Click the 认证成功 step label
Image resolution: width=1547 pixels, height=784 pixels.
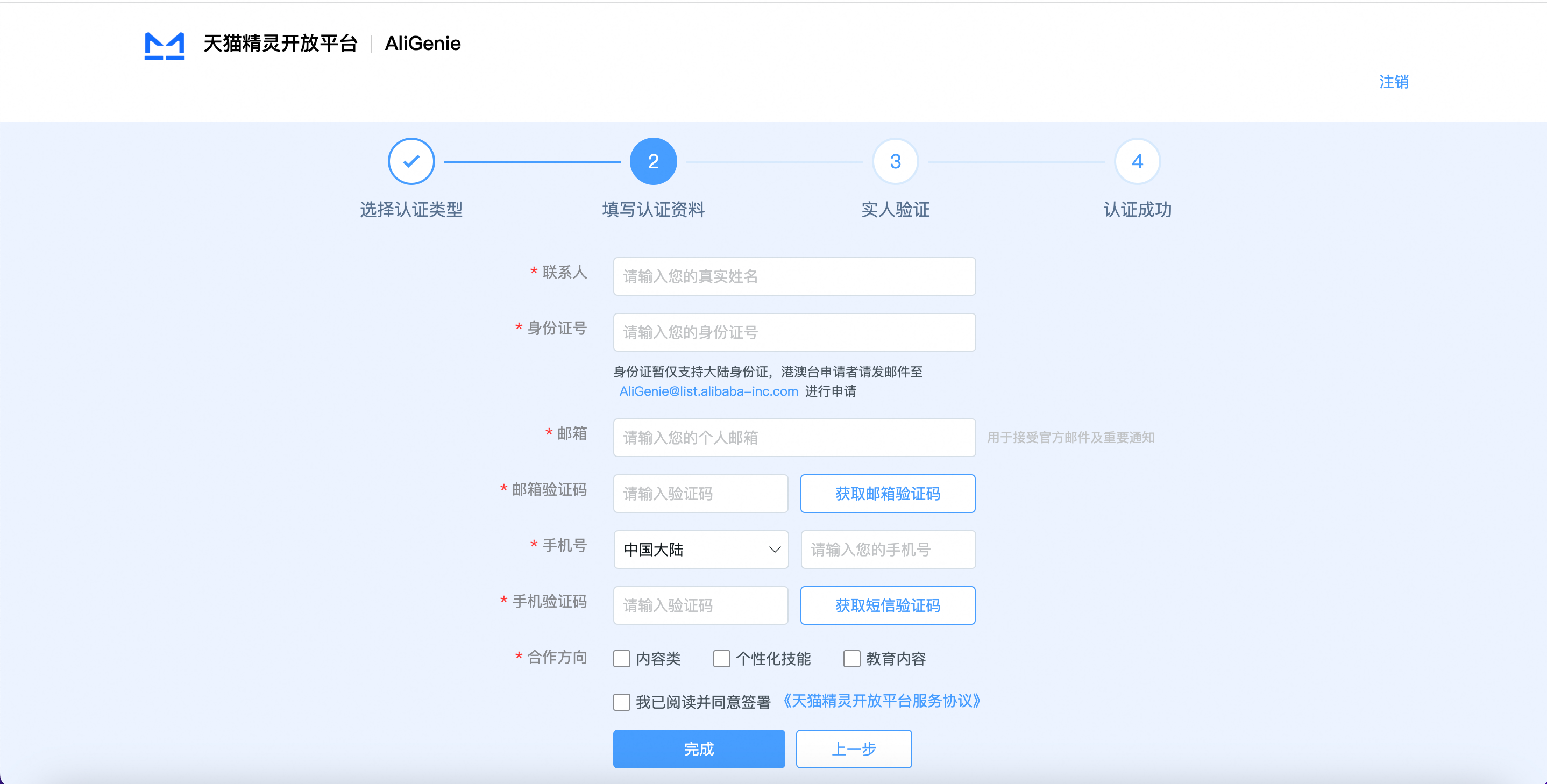pos(1138,210)
